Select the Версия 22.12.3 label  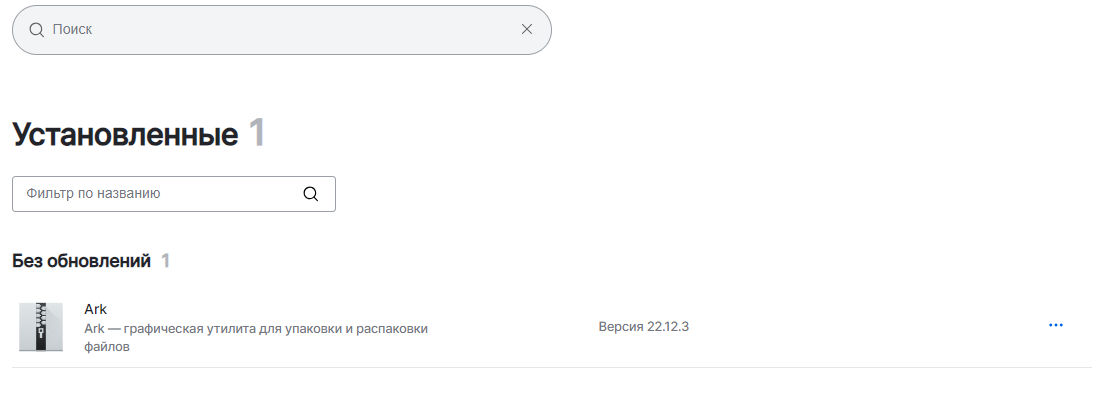pos(643,327)
